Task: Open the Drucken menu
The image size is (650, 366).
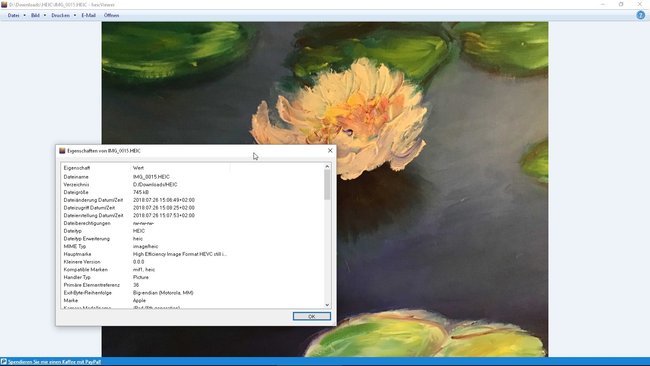Action: (61, 15)
